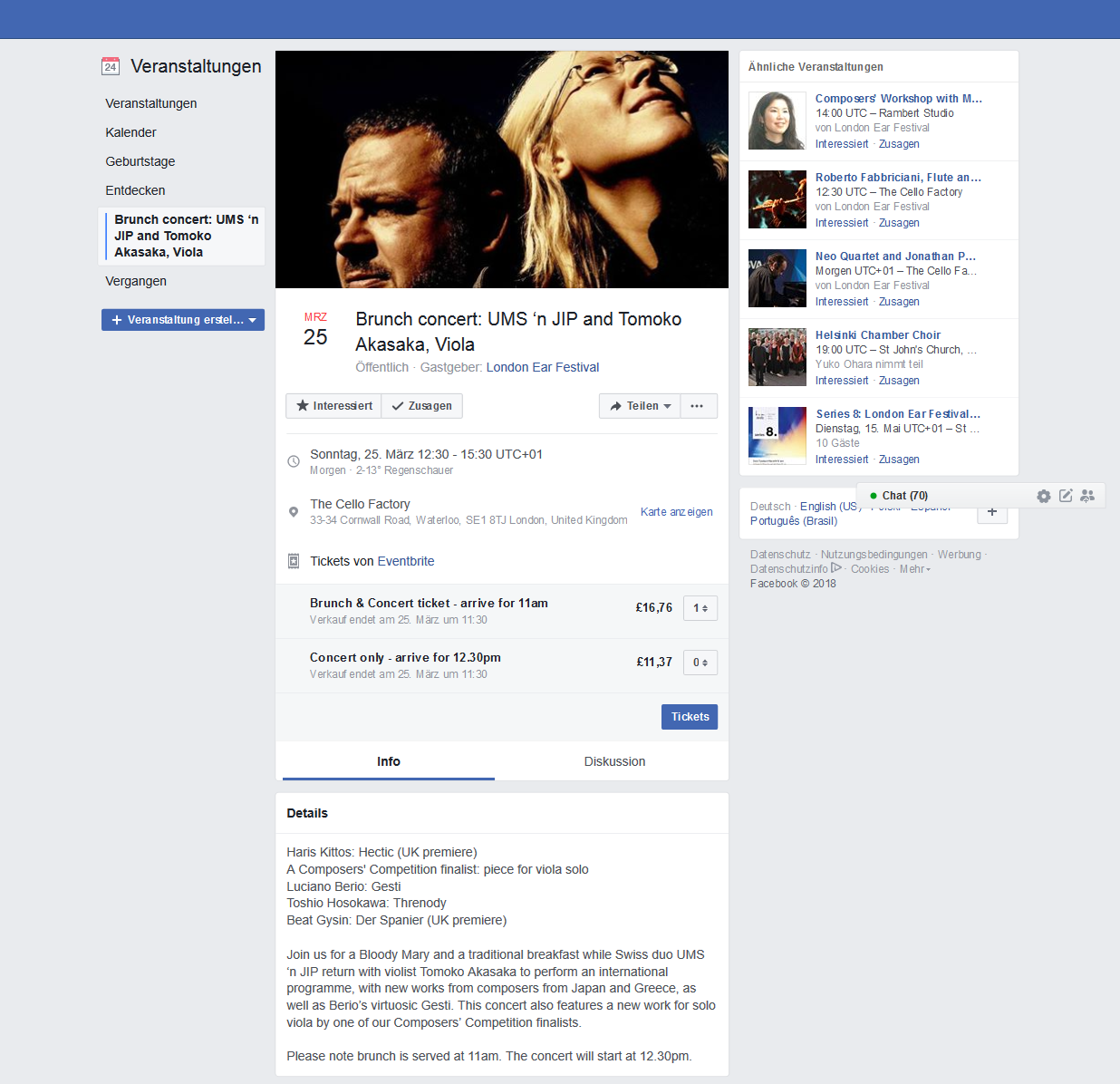Click Zusagen under Series 8 event
Screen dimensions: 1120x1084
coord(899,460)
